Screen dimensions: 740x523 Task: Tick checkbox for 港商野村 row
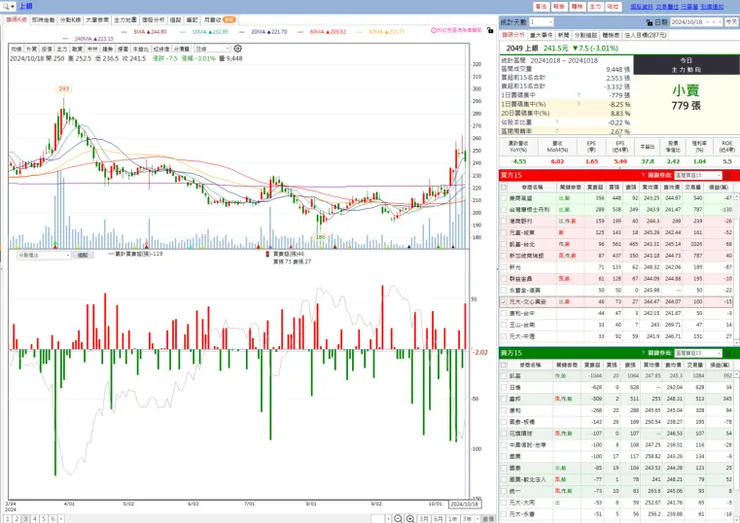[x=504, y=221]
